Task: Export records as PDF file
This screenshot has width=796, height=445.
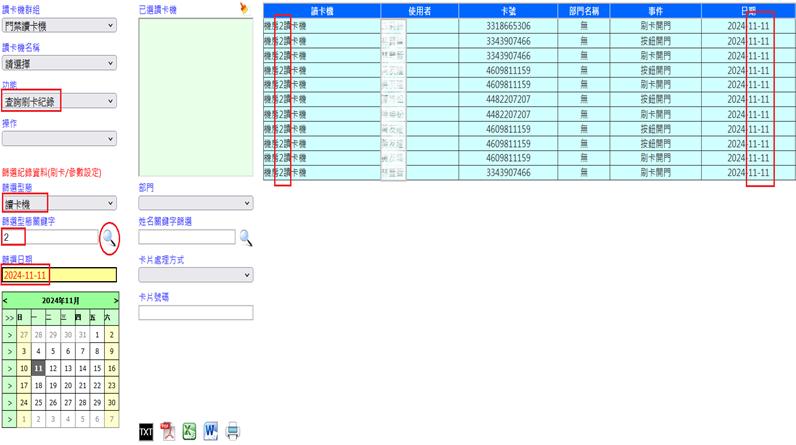Action: tap(168, 431)
